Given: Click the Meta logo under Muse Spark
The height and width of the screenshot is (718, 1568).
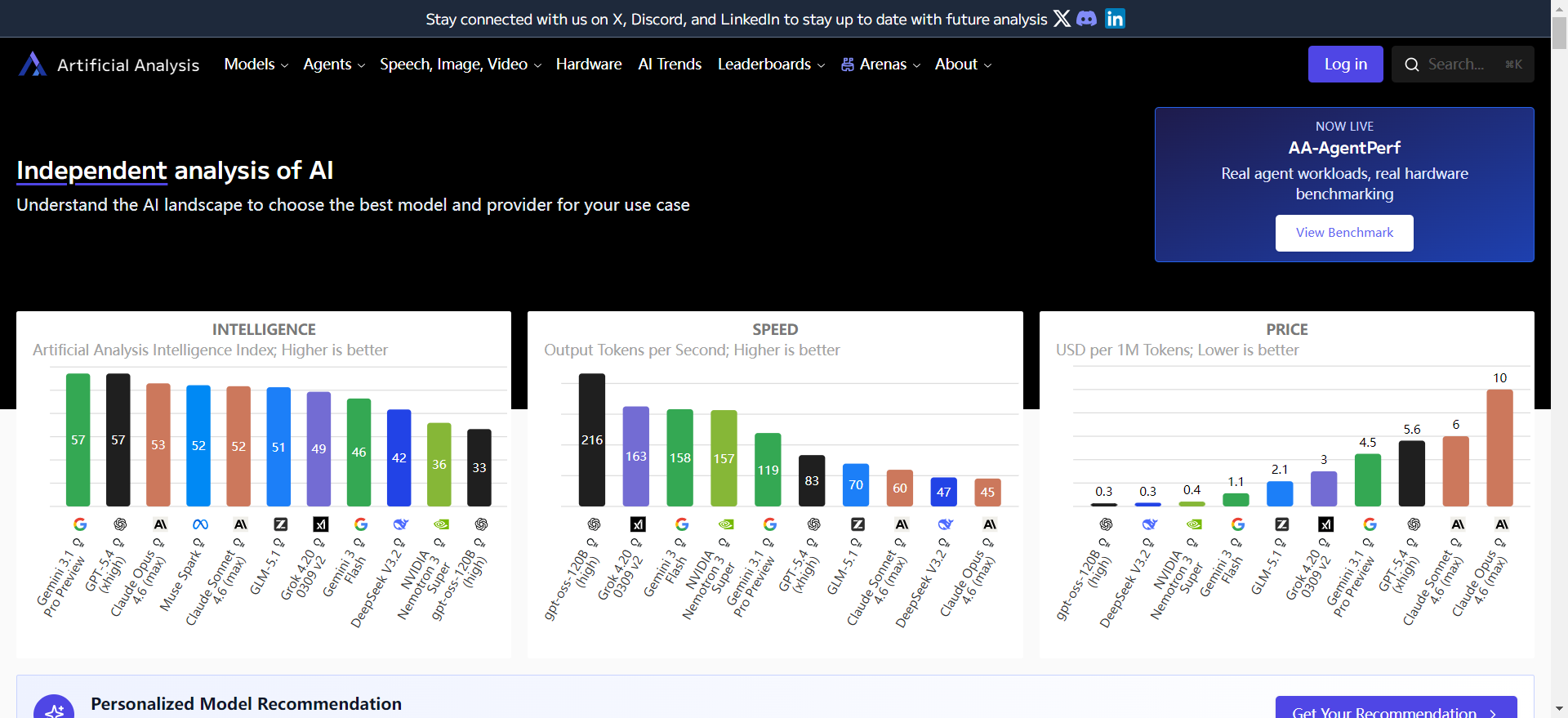Looking at the screenshot, I should (200, 524).
